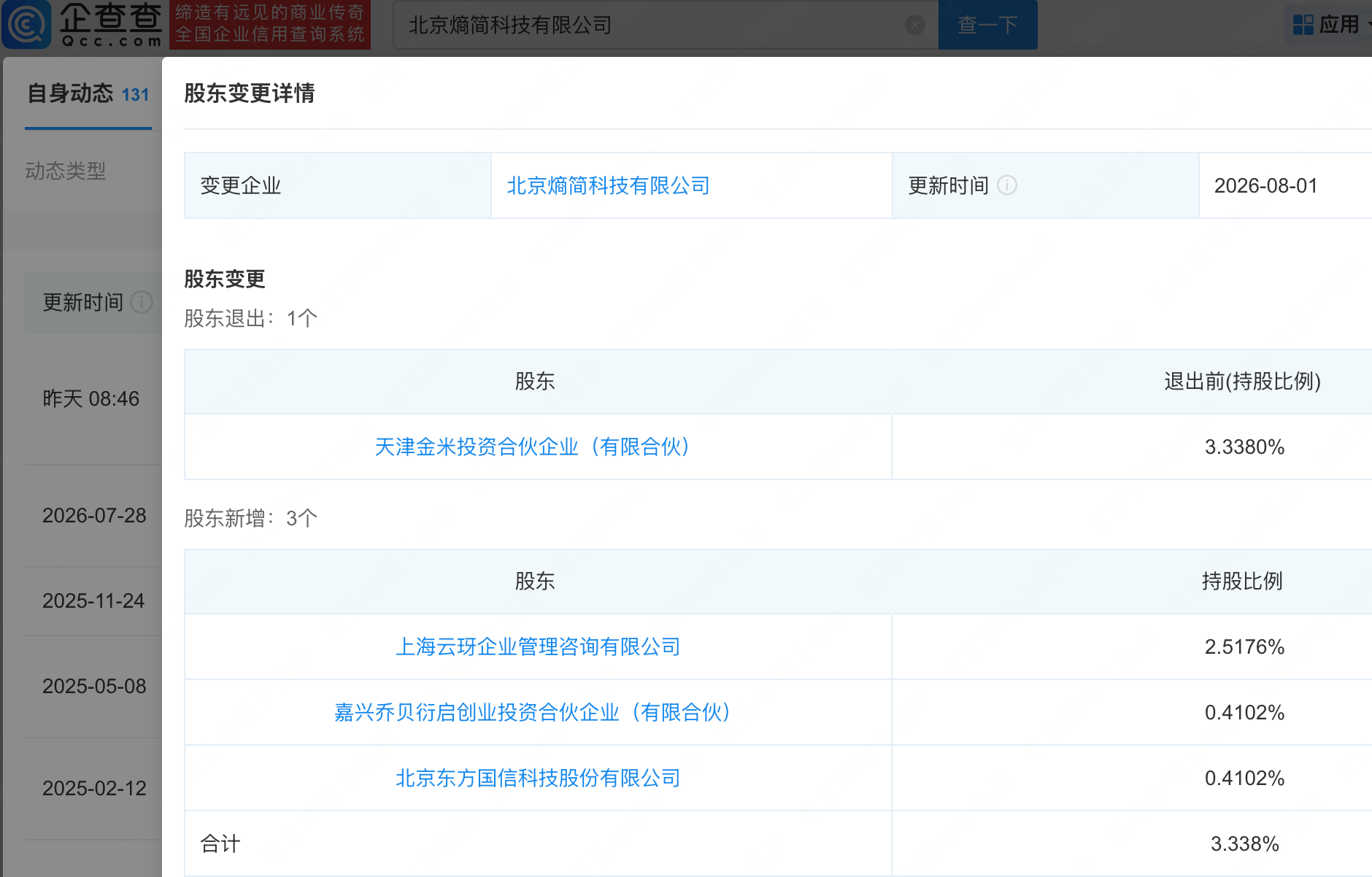1372x877 pixels.
Task: Click the 查一下 search button
Action: tap(987, 25)
